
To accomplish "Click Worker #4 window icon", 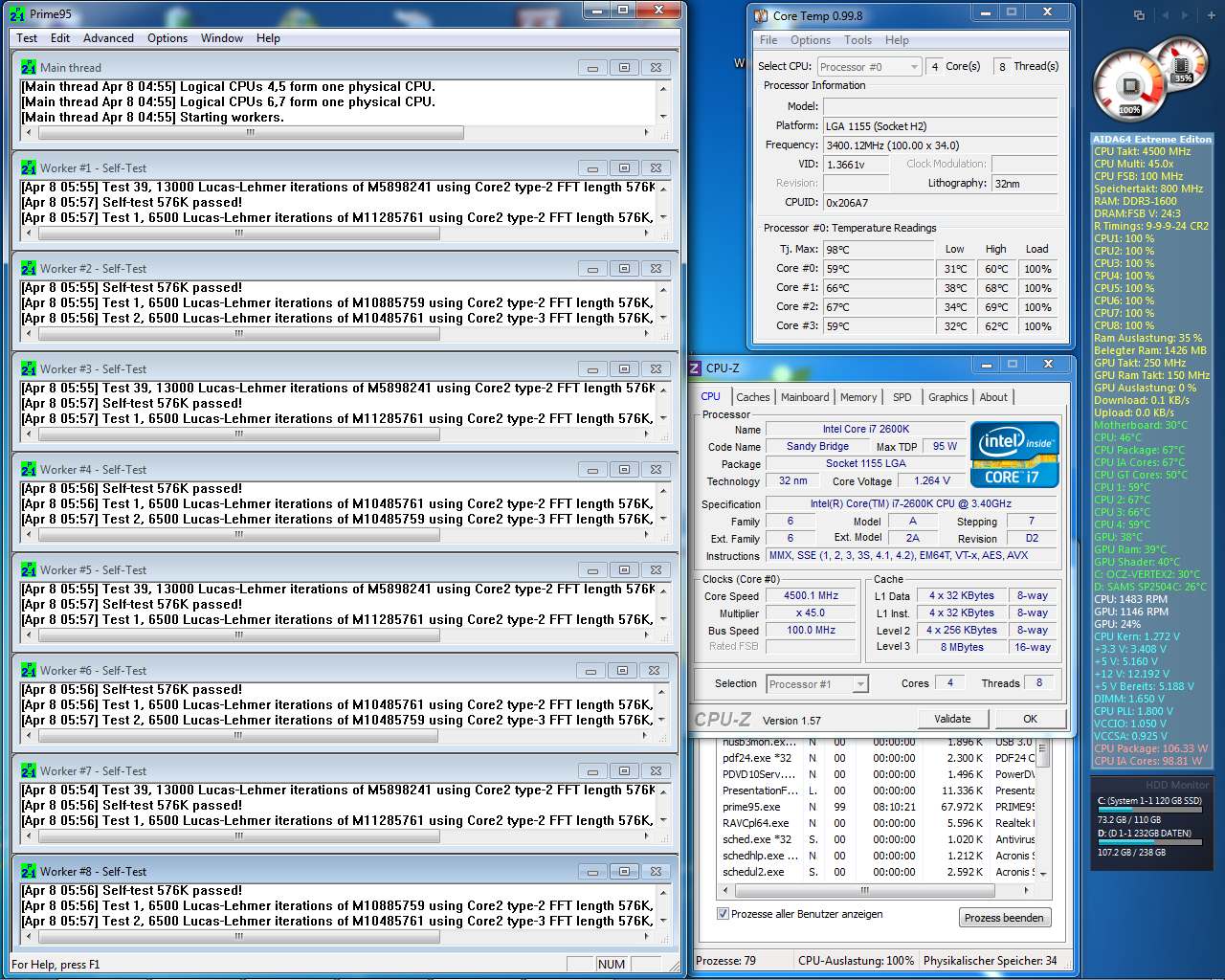I will (29, 469).
